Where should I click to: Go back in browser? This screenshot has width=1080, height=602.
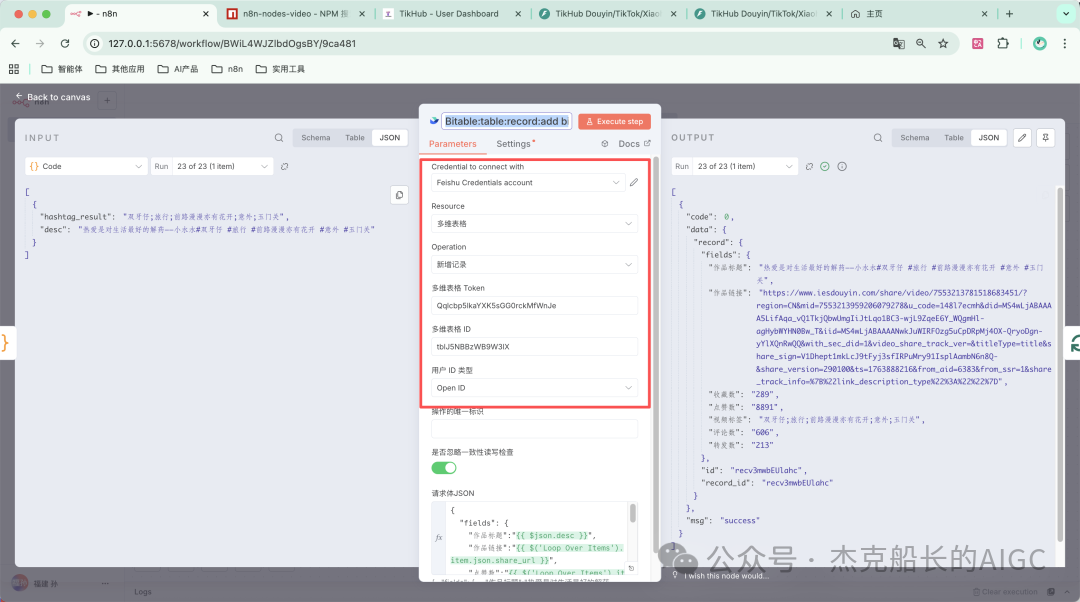point(15,43)
